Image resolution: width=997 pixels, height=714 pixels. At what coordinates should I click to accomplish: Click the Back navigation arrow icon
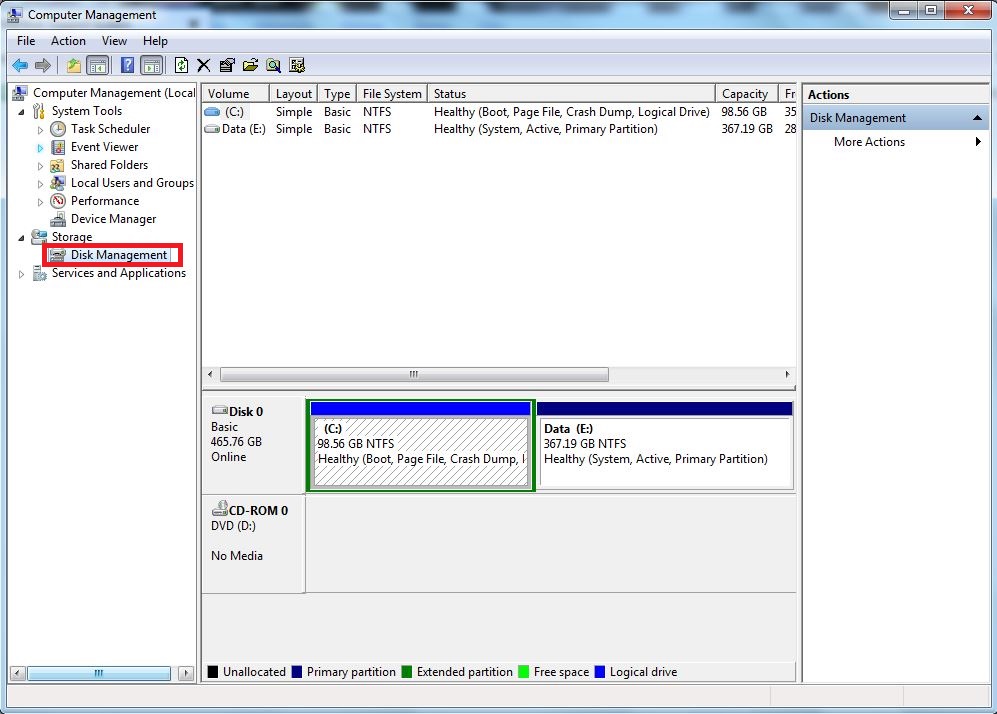click(20, 64)
